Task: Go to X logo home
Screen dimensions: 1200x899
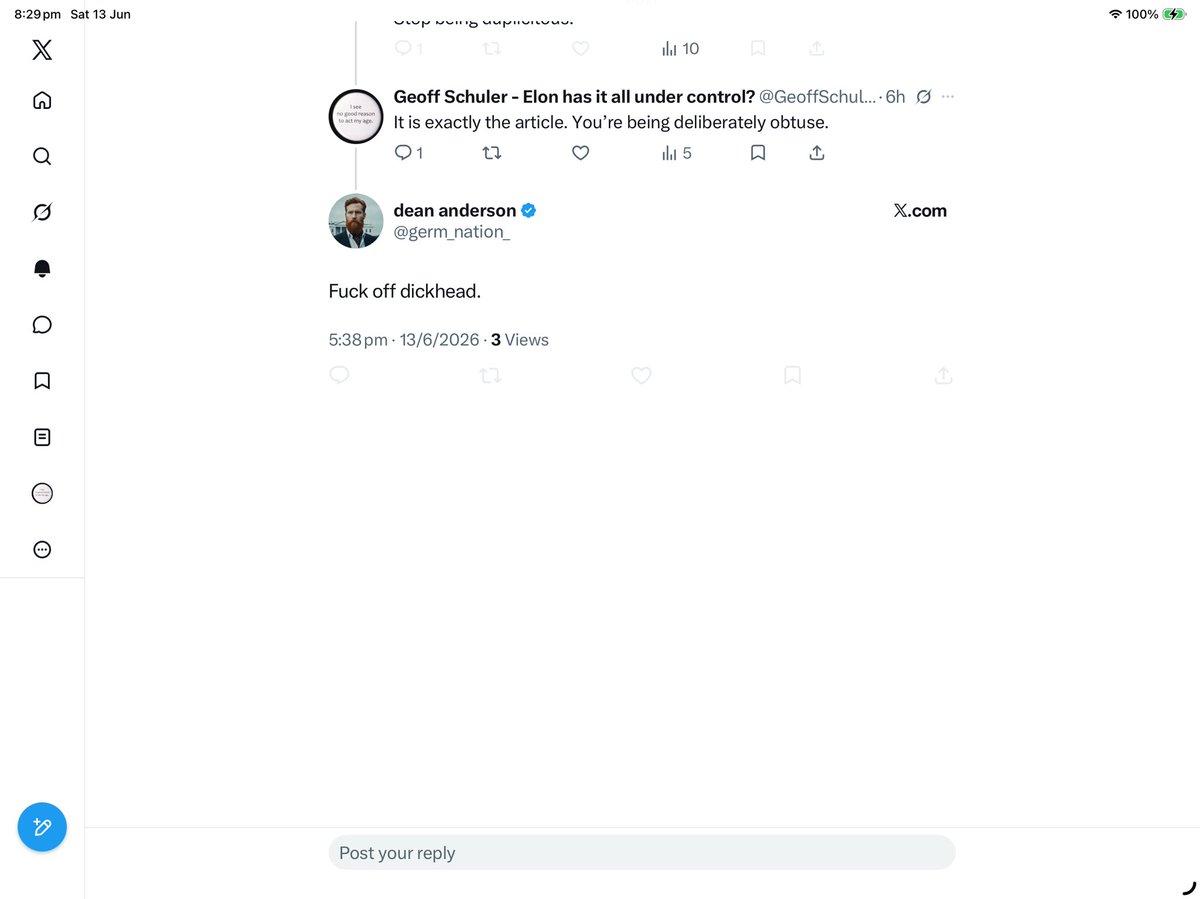Action: click(42, 49)
